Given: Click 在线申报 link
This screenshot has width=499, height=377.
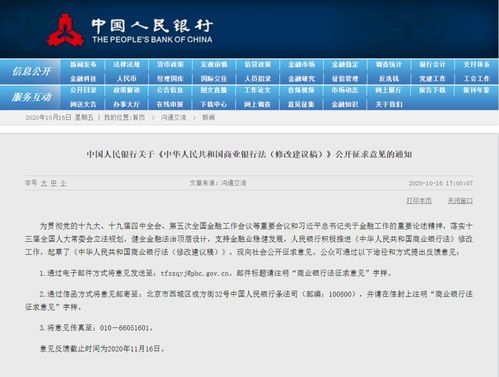Looking at the screenshot, I should point(170,104).
